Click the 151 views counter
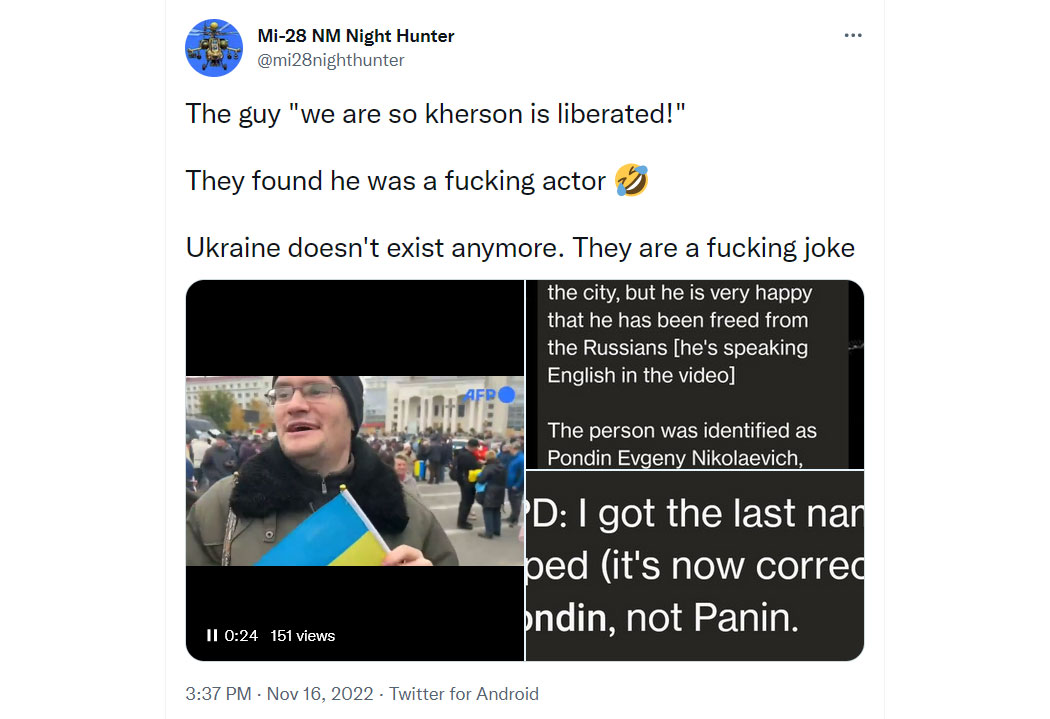The width and height of the screenshot is (1050, 719). tap(303, 635)
